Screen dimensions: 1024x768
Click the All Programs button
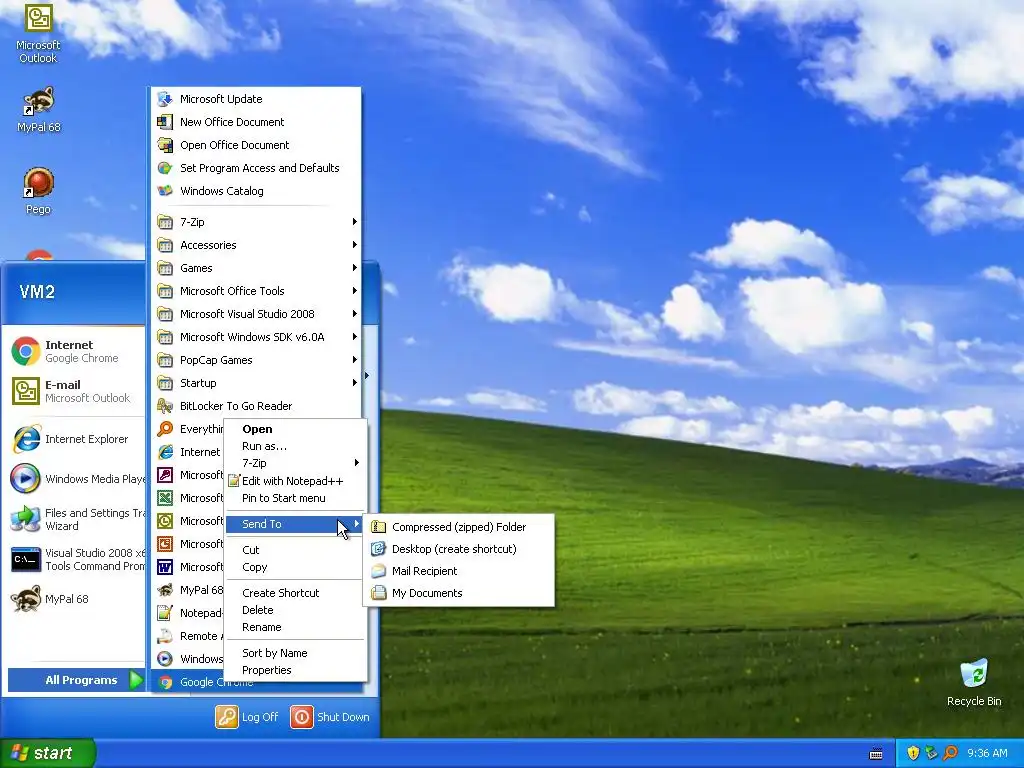point(76,680)
